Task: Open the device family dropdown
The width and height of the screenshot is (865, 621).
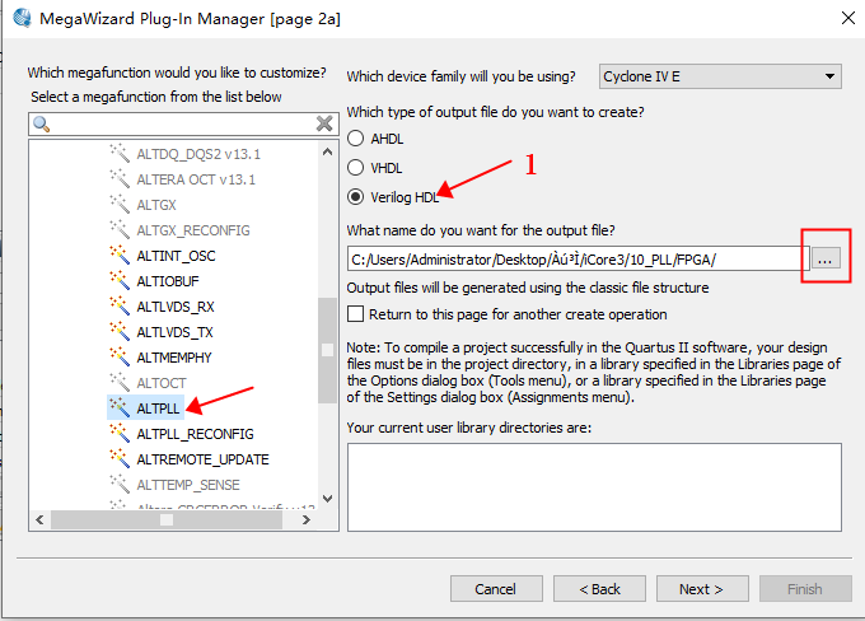Action: (x=720, y=76)
